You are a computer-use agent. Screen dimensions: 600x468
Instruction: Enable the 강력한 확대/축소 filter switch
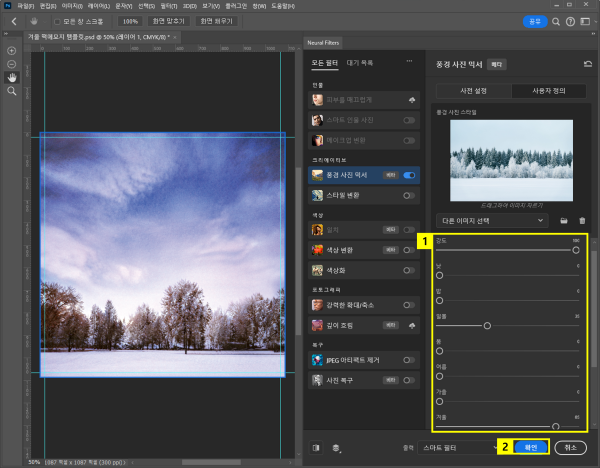pos(409,305)
